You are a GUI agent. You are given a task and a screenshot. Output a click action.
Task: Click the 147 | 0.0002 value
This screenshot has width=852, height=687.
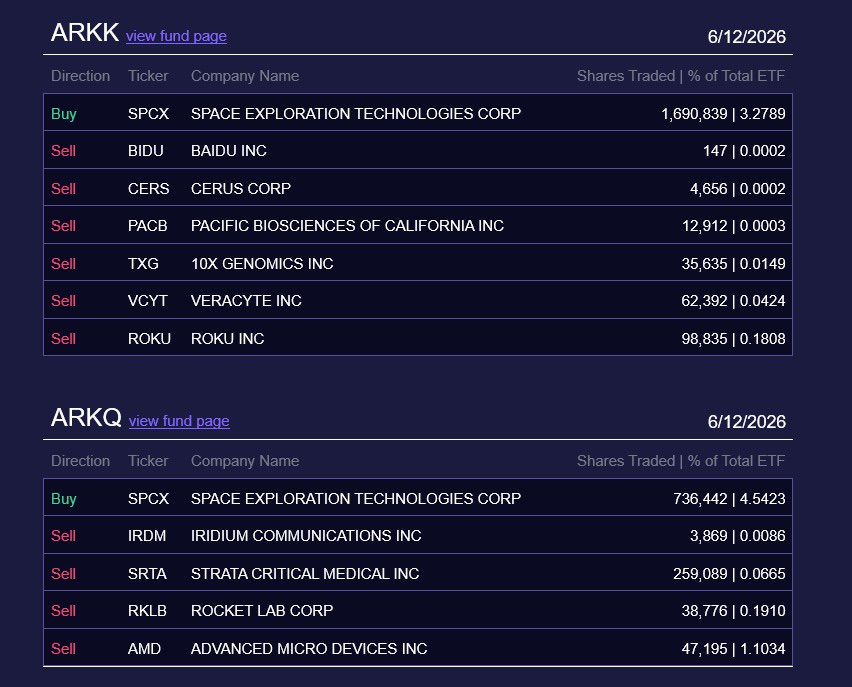click(744, 151)
